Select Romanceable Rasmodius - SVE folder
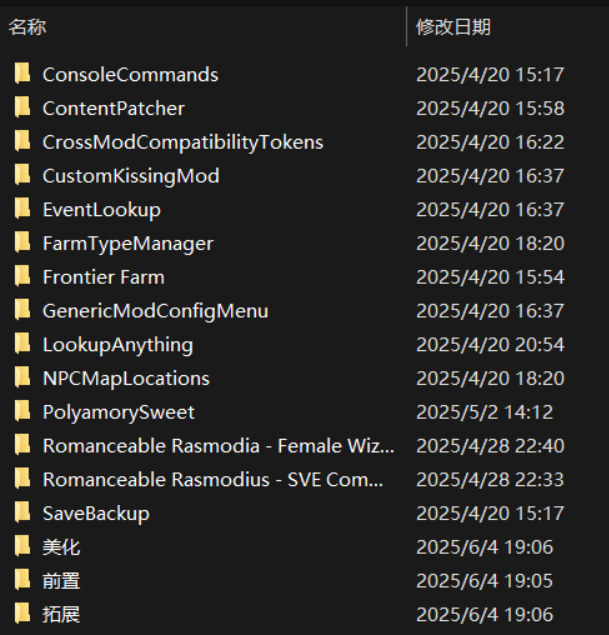609x635 pixels. coord(212,480)
